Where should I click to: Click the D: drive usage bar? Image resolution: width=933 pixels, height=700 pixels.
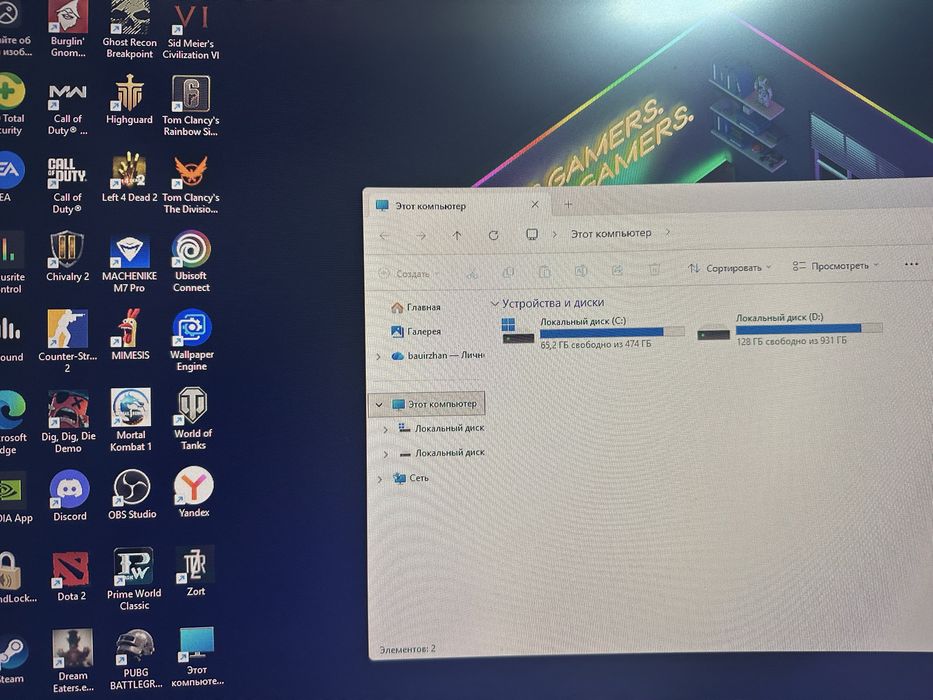pyautogui.click(x=809, y=328)
